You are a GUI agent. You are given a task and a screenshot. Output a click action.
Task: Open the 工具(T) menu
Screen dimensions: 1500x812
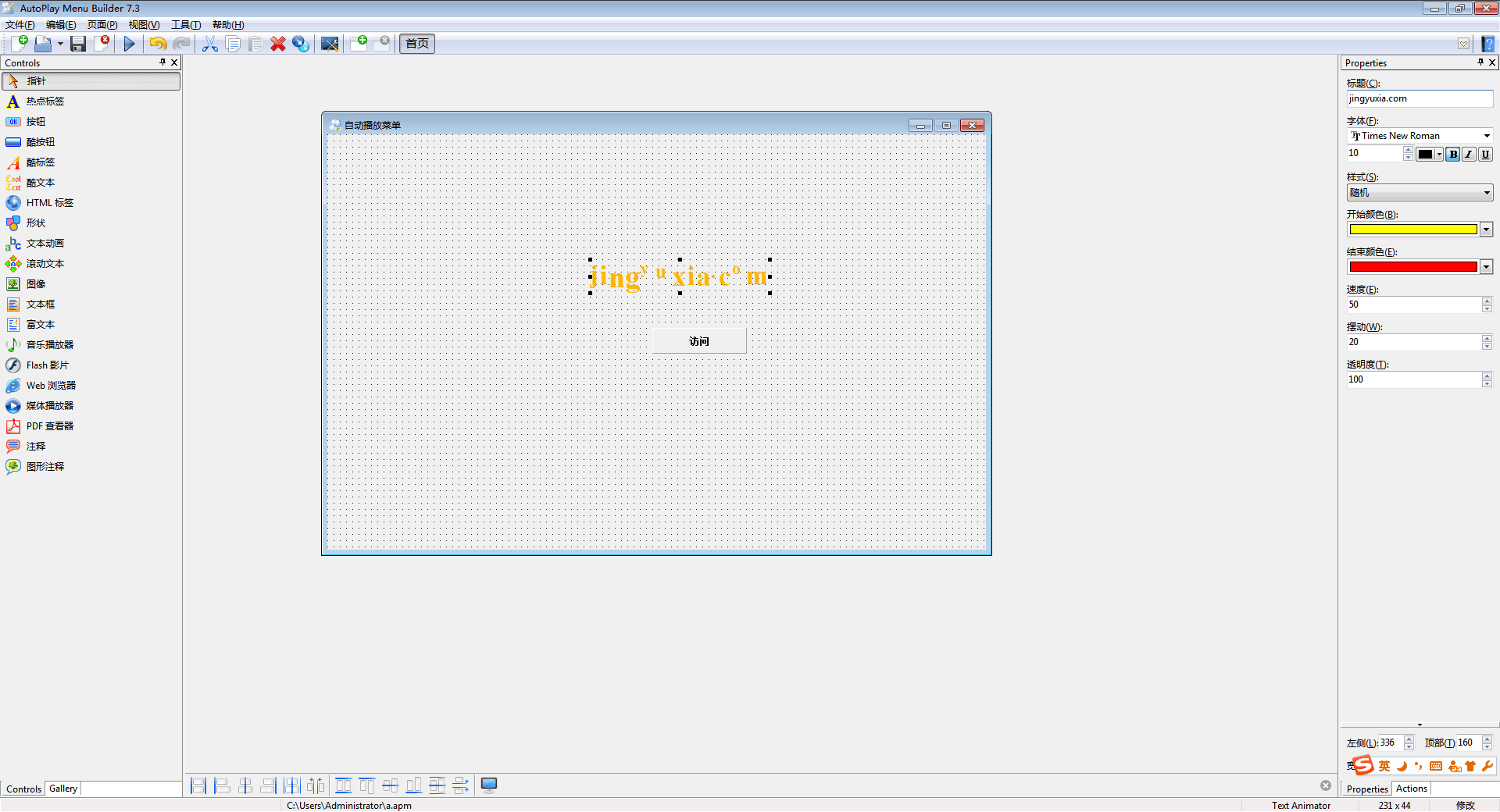(186, 25)
